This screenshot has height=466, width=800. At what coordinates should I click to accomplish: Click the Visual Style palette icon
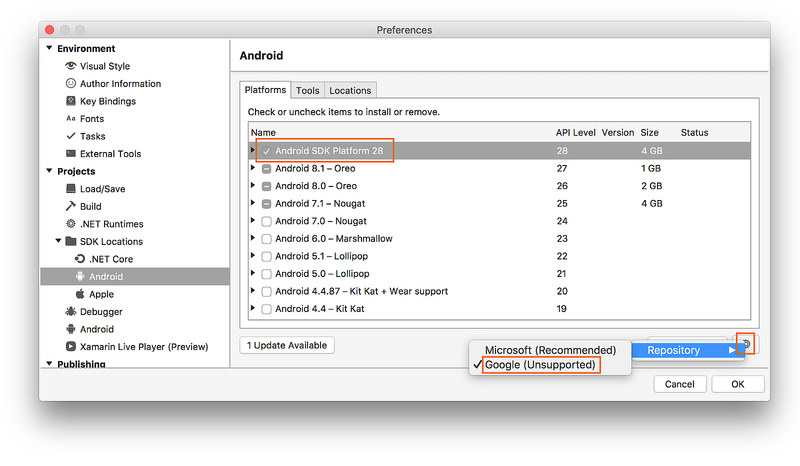click(x=71, y=66)
